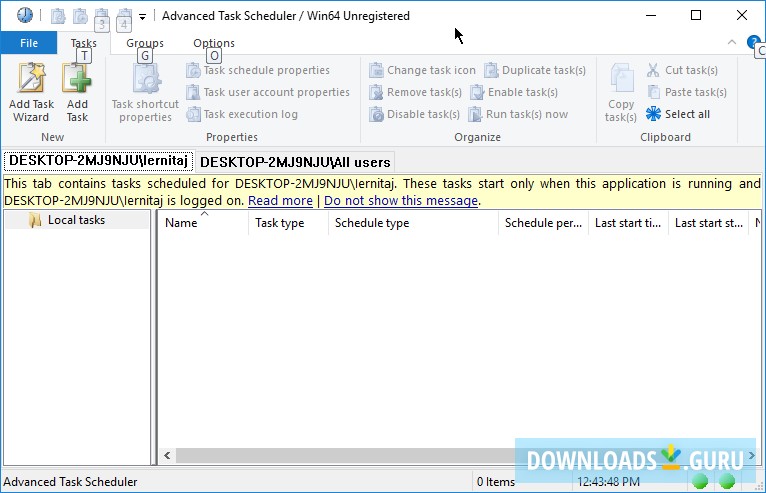
Task: Click the right green status indicator
Action: pyautogui.click(x=727, y=482)
